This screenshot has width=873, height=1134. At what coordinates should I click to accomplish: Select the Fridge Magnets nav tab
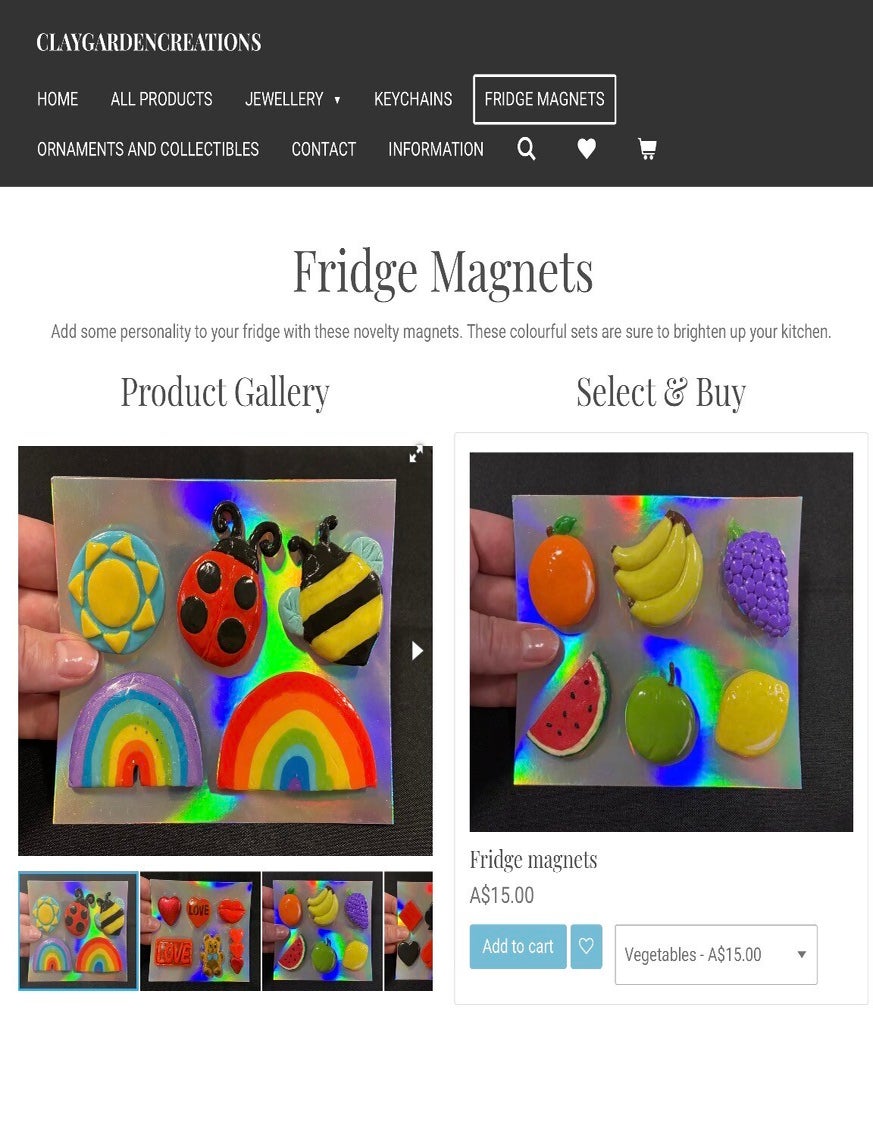(x=545, y=99)
